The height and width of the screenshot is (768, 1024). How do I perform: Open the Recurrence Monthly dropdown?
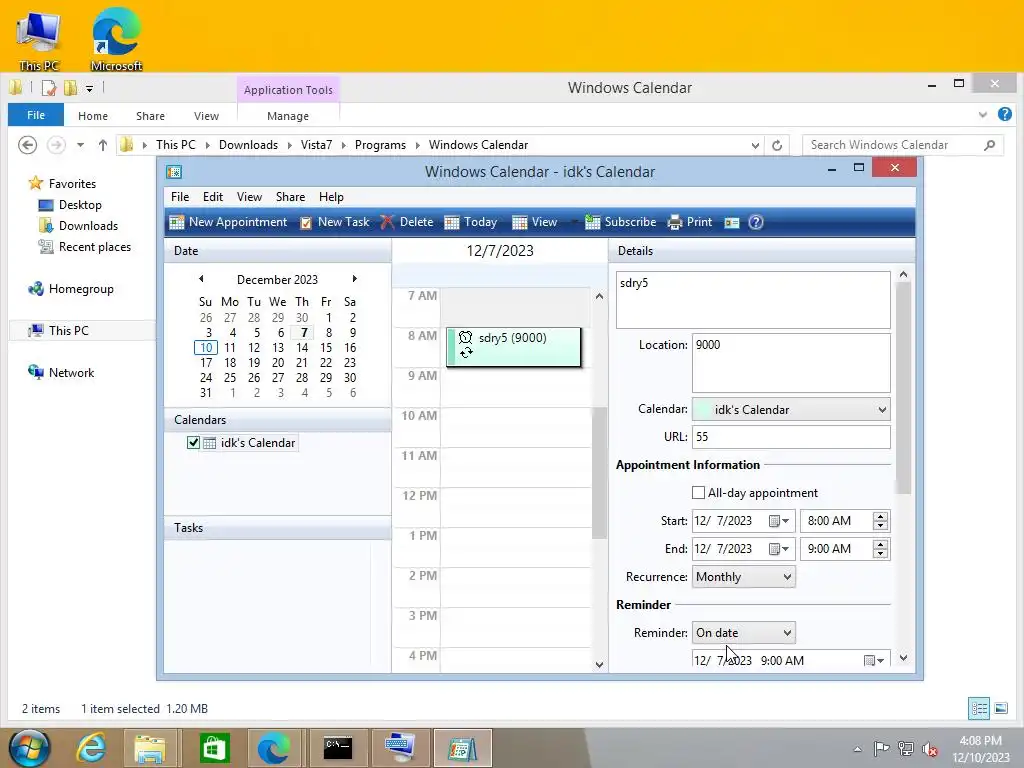pos(743,577)
